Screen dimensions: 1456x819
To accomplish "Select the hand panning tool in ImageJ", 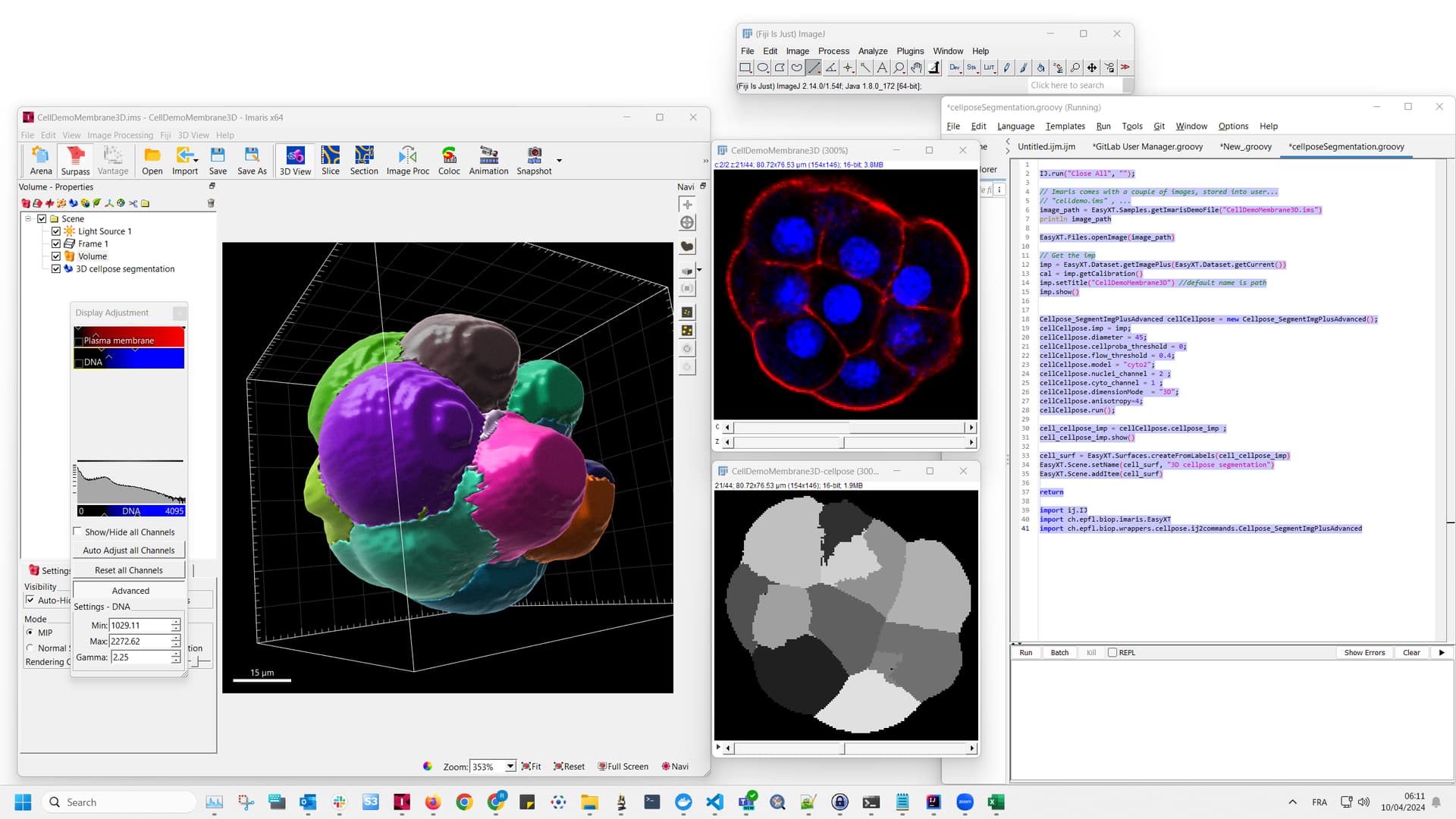I will click(915, 67).
